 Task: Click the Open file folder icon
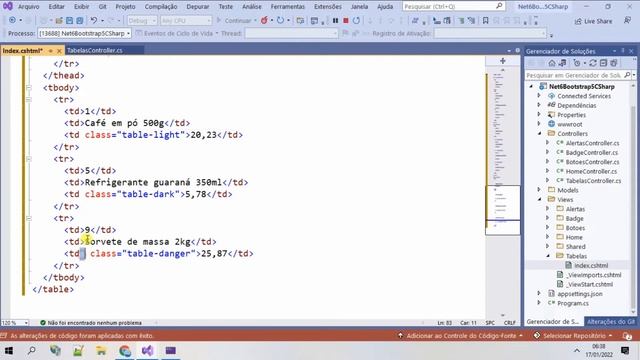[x=59, y=20]
